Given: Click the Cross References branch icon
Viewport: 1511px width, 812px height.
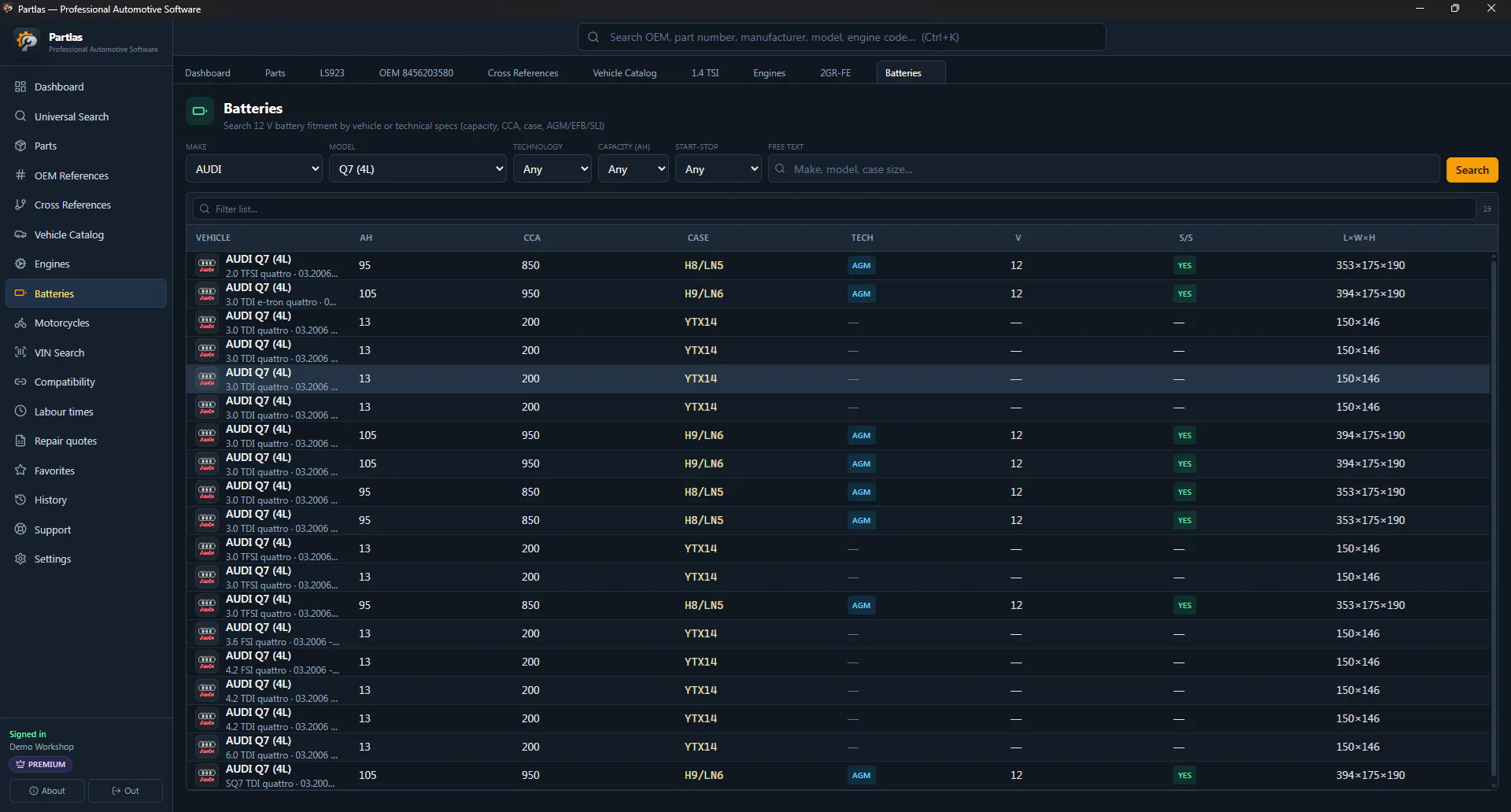Looking at the screenshot, I should [20, 205].
